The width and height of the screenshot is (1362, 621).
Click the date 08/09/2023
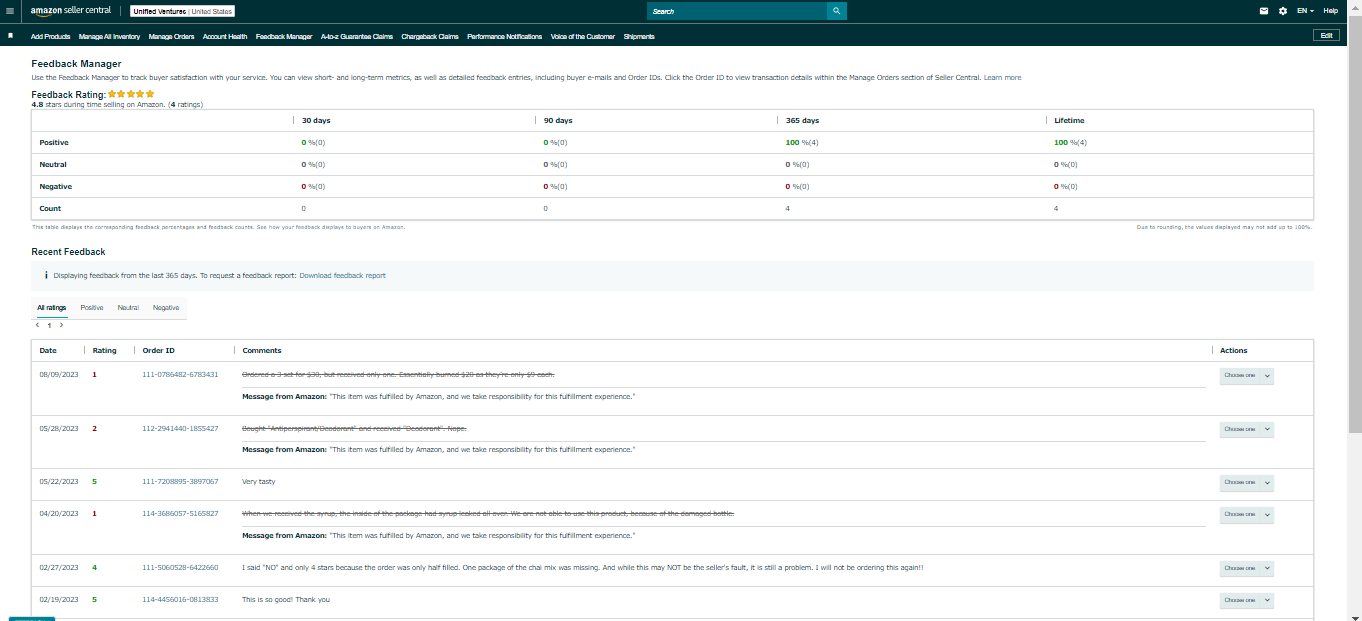coord(59,374)
